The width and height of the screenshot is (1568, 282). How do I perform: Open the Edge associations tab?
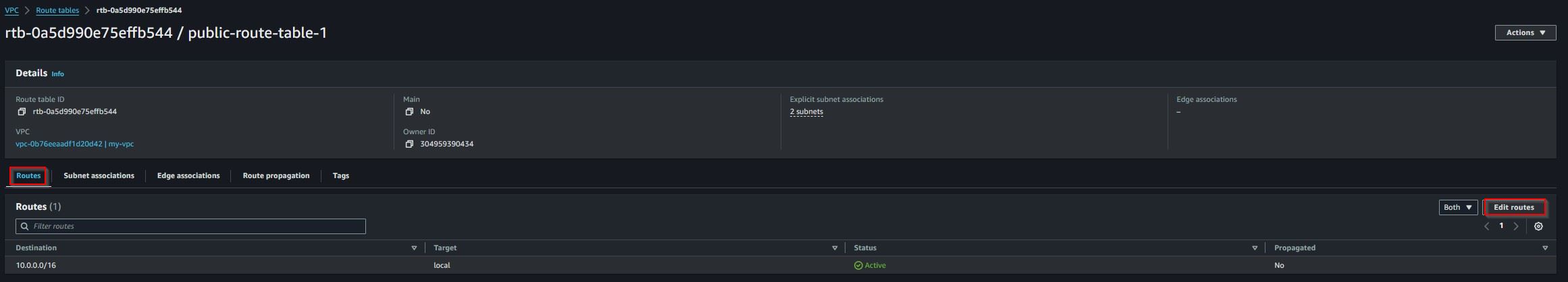coord(188,175)
